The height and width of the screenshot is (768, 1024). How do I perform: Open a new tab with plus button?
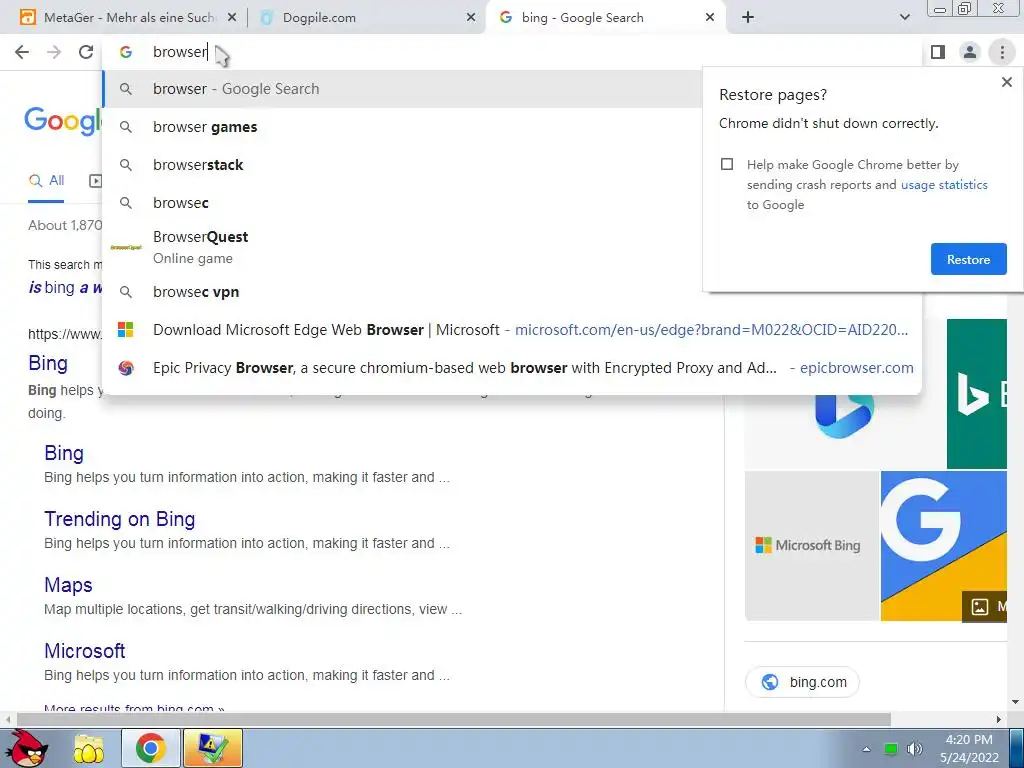(x=748, y=18)
